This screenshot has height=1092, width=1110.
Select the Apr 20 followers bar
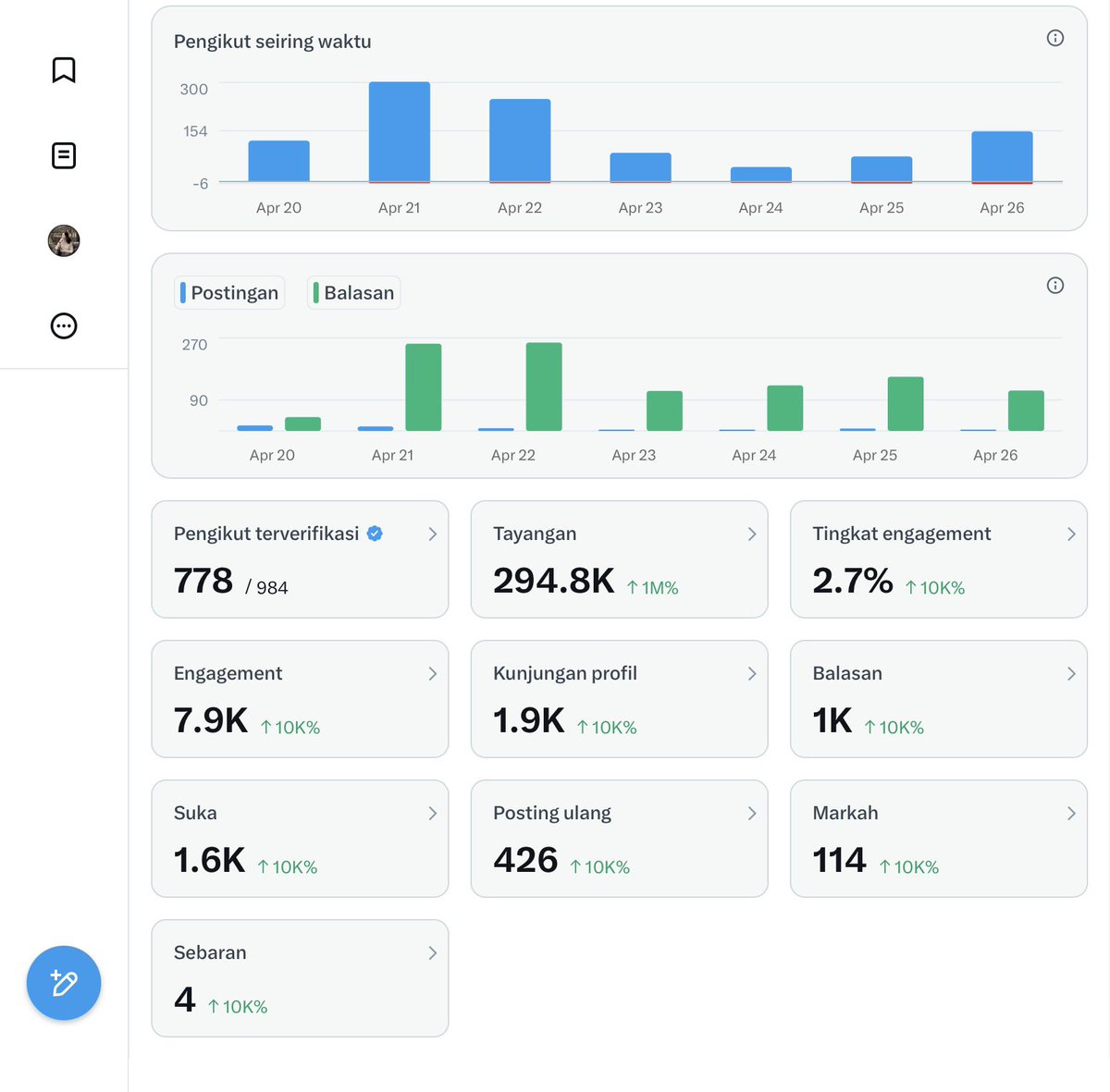click(x=278, y=162)
